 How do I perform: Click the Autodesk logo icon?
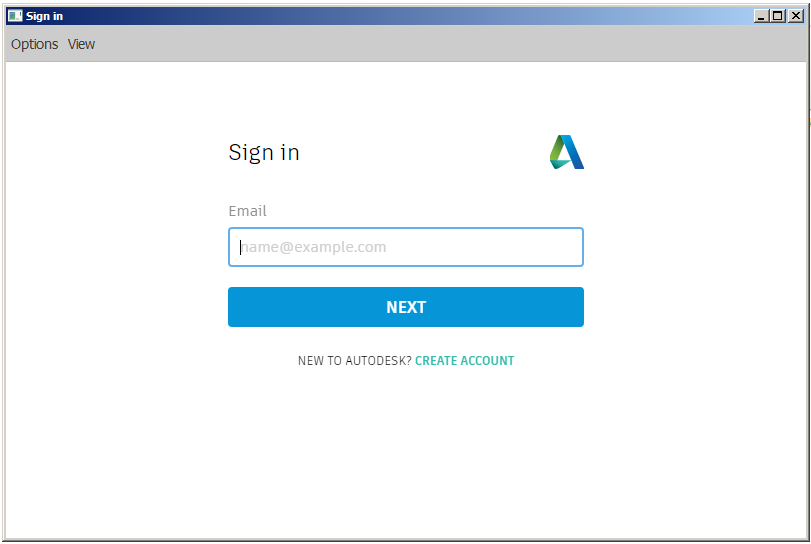coord(567,152)
